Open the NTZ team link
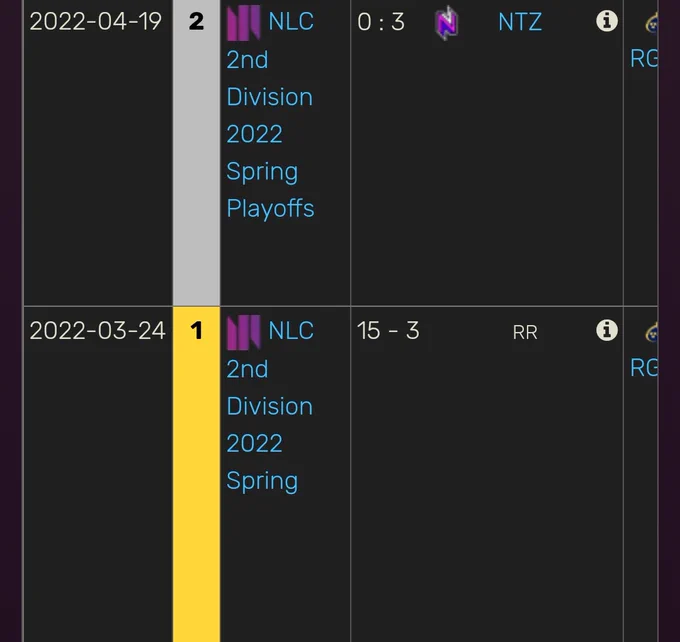Image resolution: width=680 pixels, height=642 pixels. (x=520, y=22)
